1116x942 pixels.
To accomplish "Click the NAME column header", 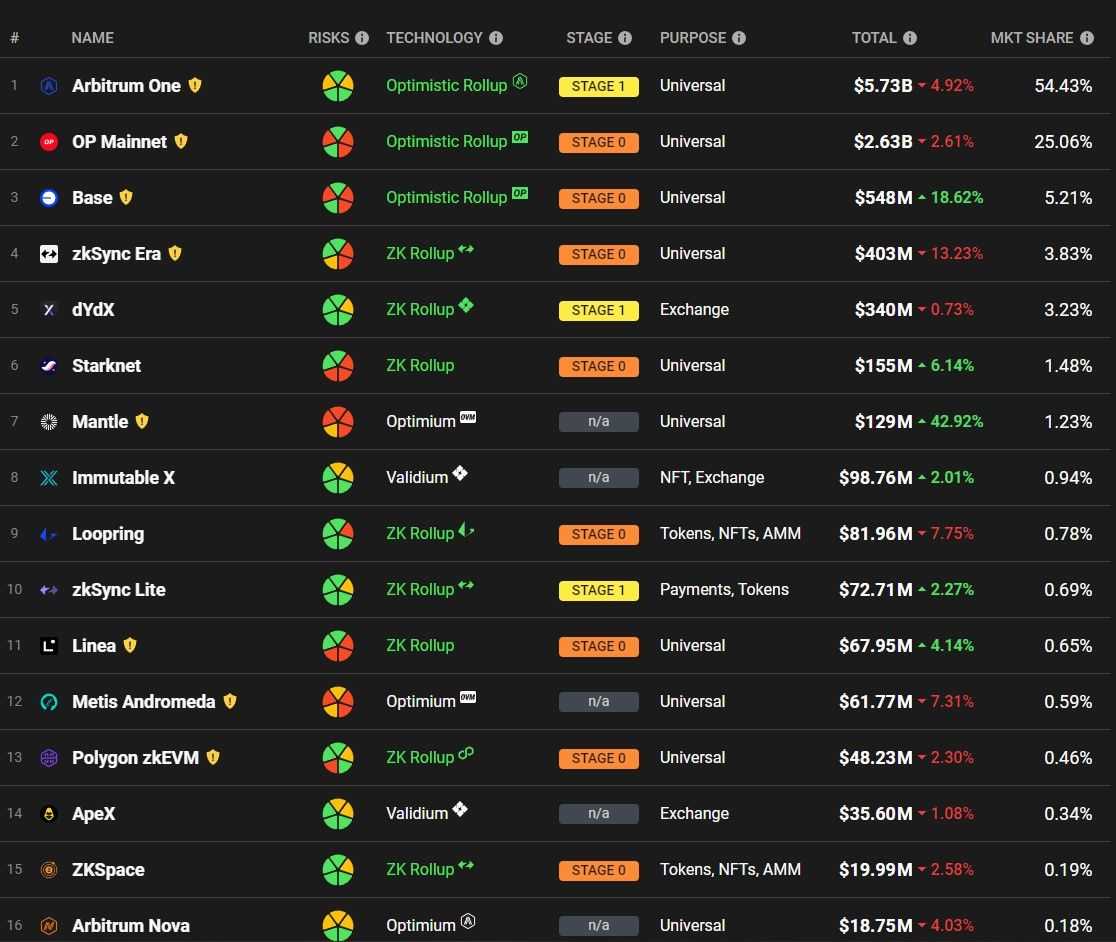I will (x=92, y=38).
